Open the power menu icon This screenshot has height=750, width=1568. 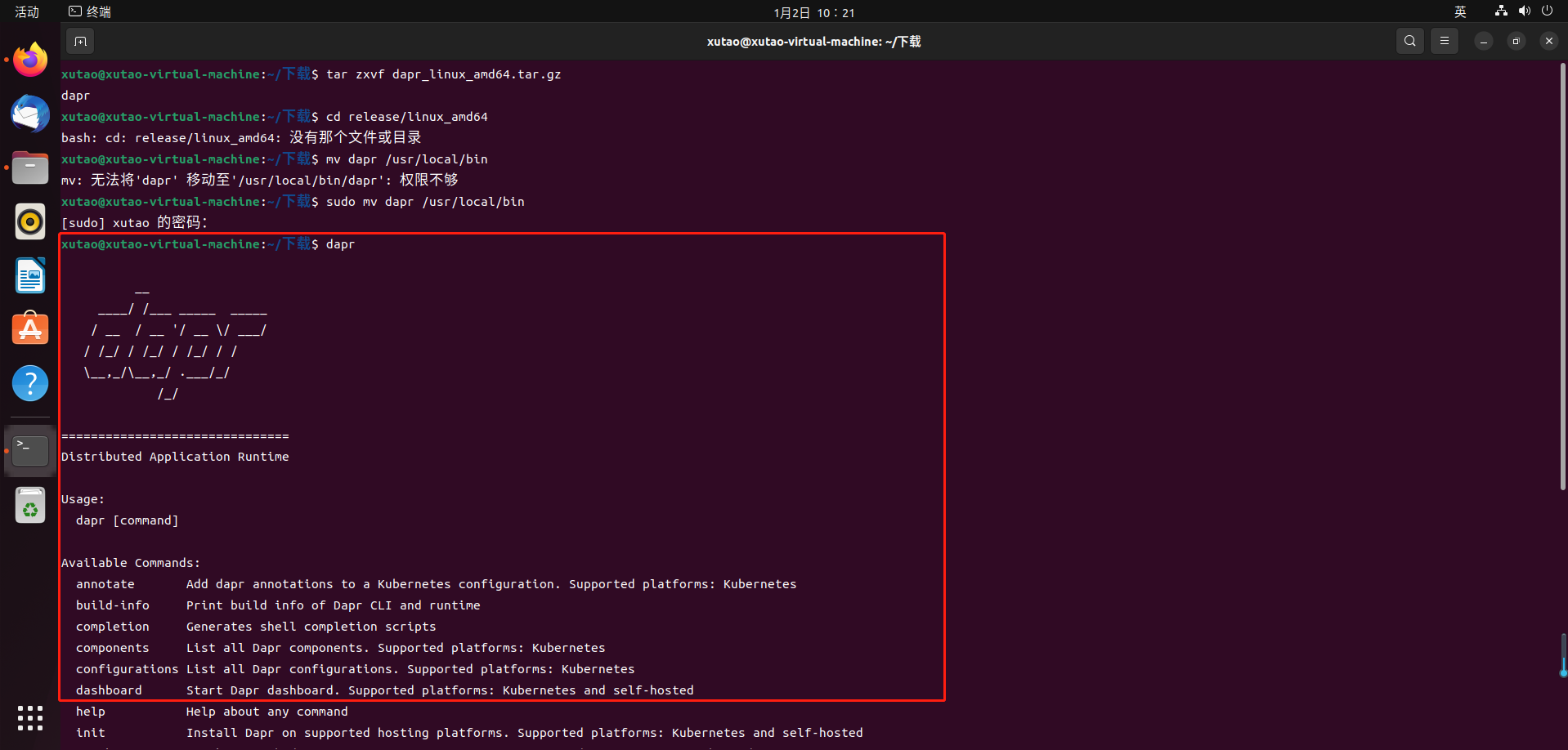tap(1547, 11)
